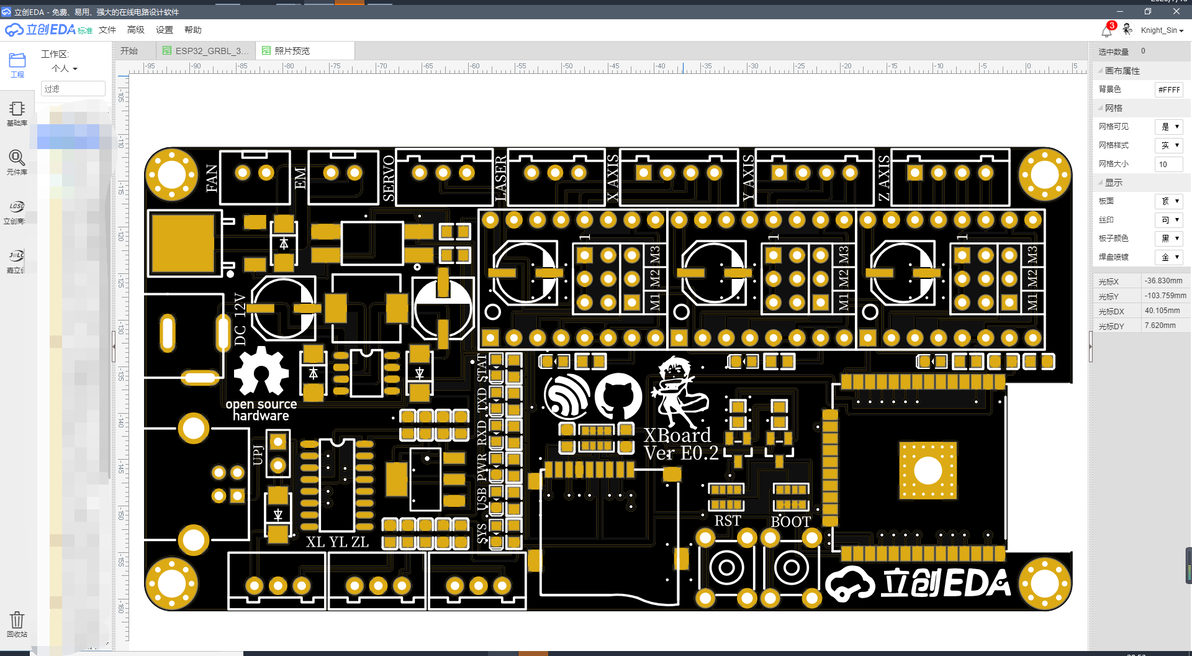Image resolution: width=1192 pixels, height=656 pixels.
Task: Open the 工程 project panel icon
Action: coord(17,65)
